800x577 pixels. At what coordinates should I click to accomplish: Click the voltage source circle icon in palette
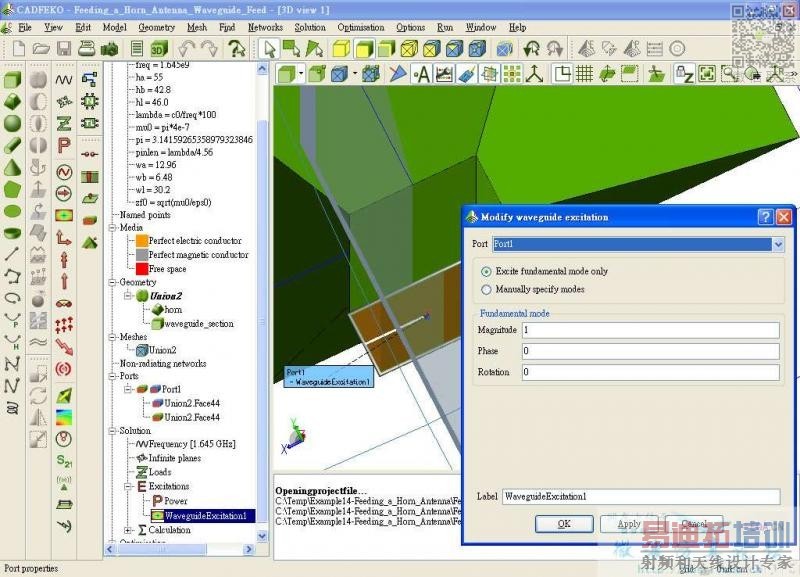[x=64, y=172]
